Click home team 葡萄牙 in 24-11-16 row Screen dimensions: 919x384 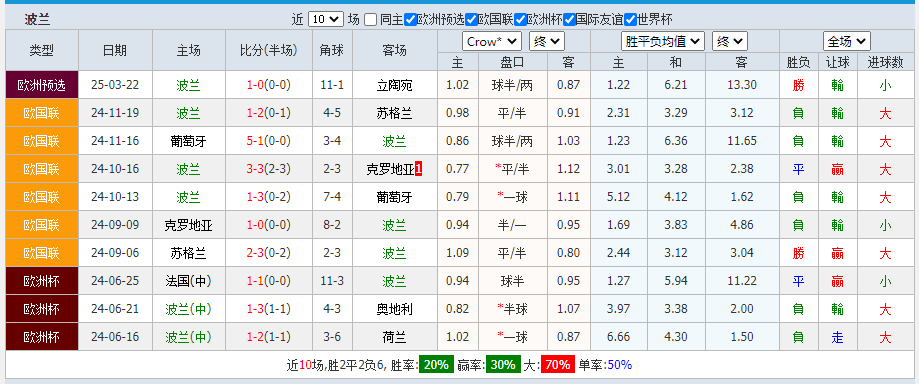[188, 141]
